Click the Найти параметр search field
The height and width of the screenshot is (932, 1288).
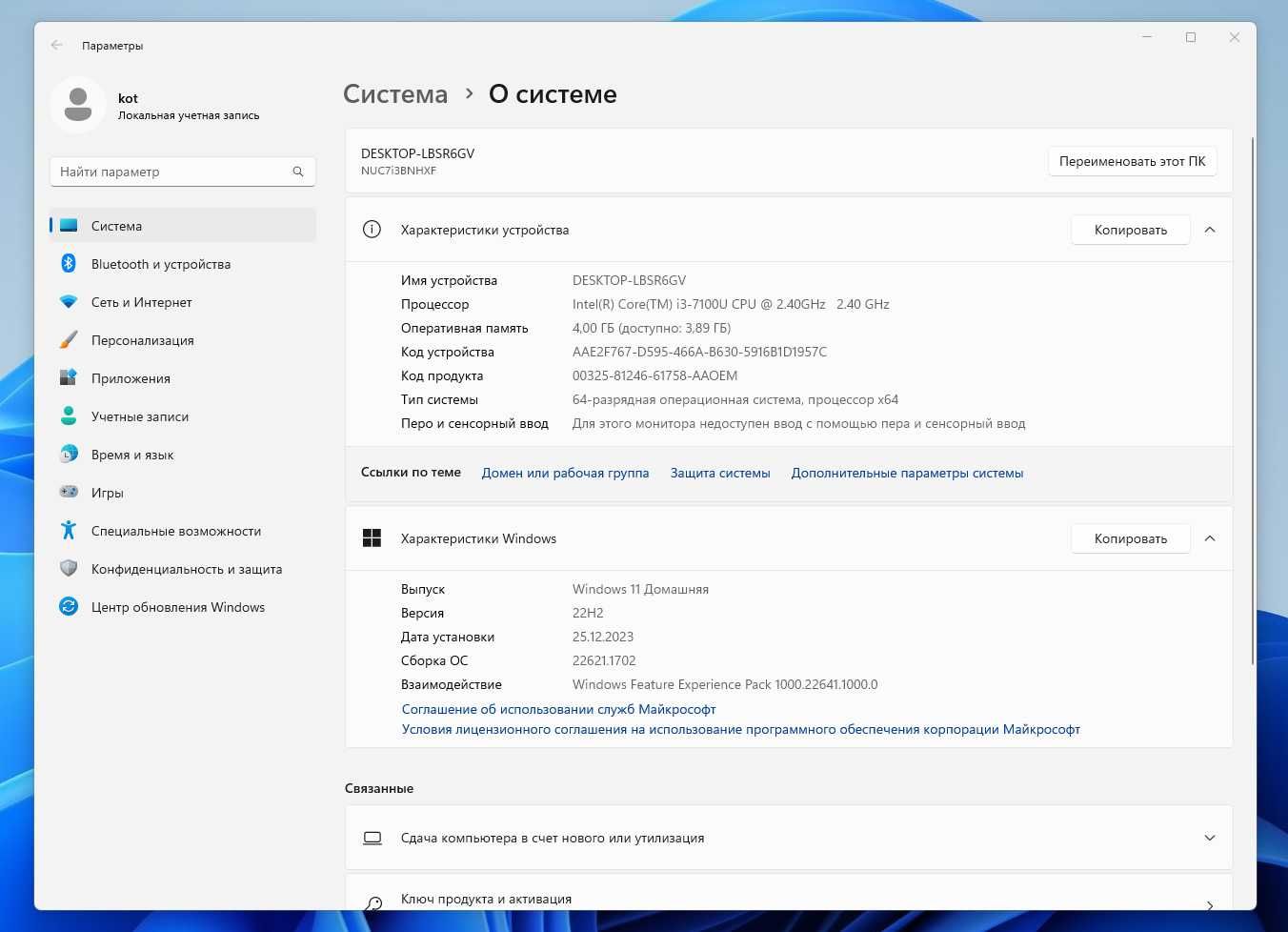pyautogui.click(x=182, y=172)
